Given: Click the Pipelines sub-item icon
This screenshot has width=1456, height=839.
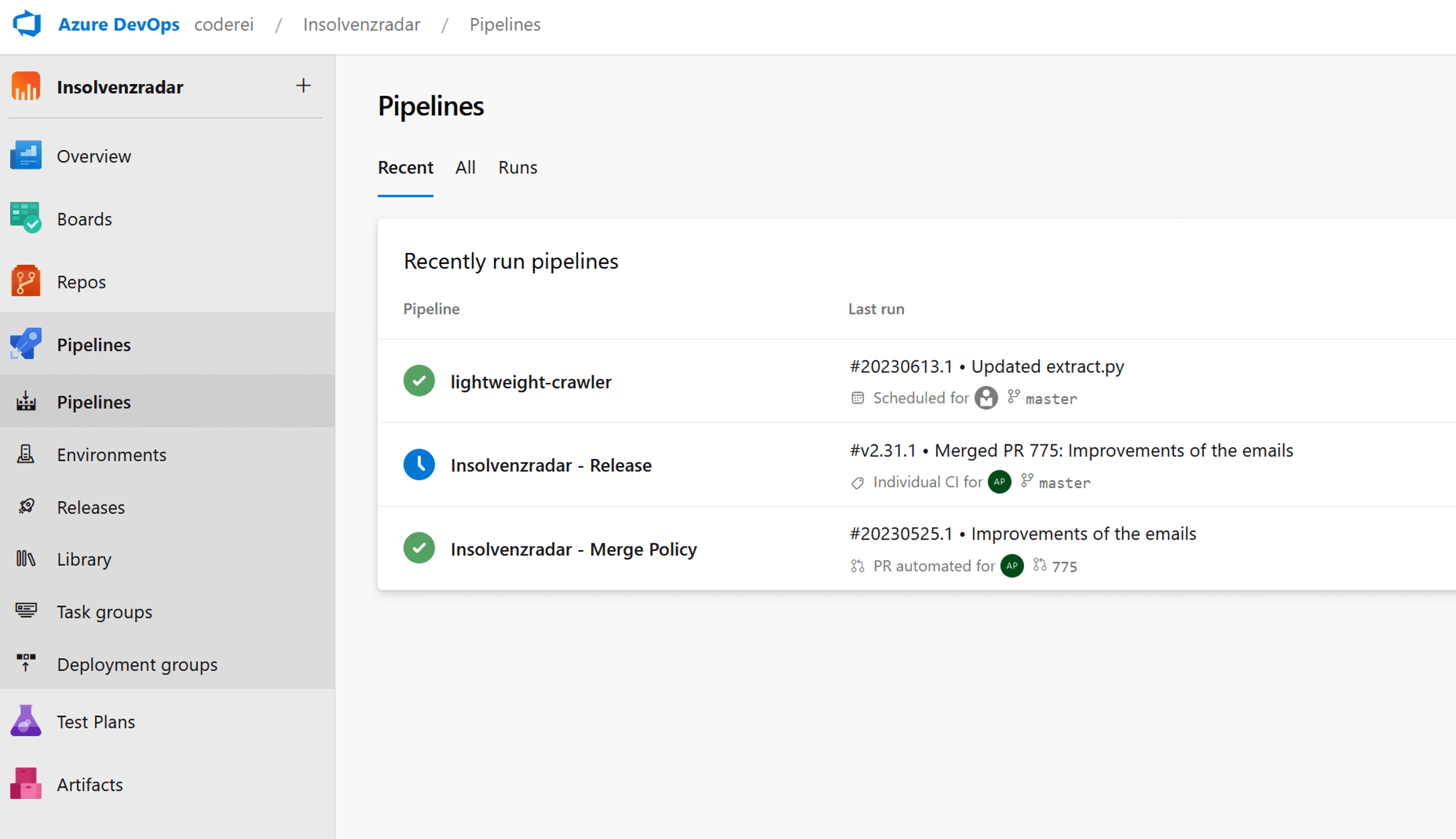Looking at the screenshot, I should pos(26,401).
